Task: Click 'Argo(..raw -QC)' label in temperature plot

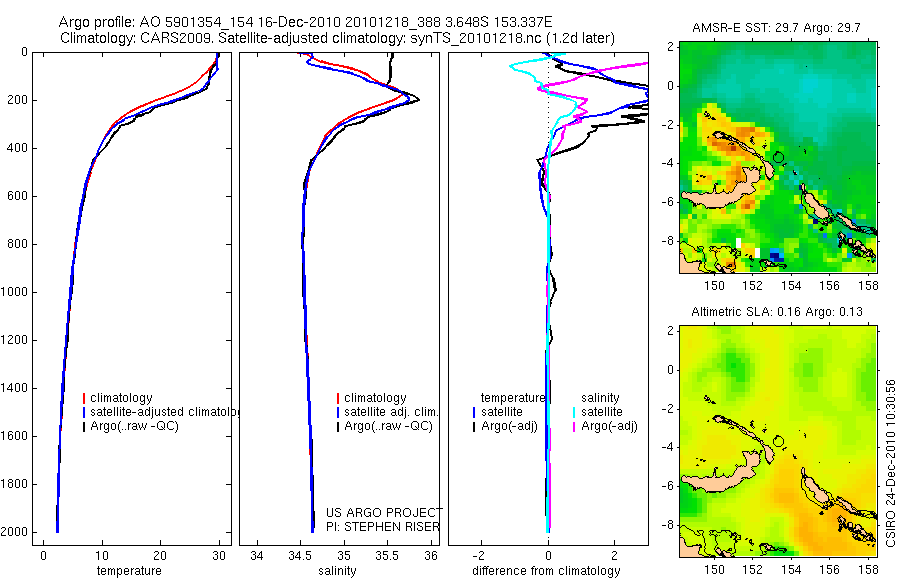Action: tap(134, 426)
